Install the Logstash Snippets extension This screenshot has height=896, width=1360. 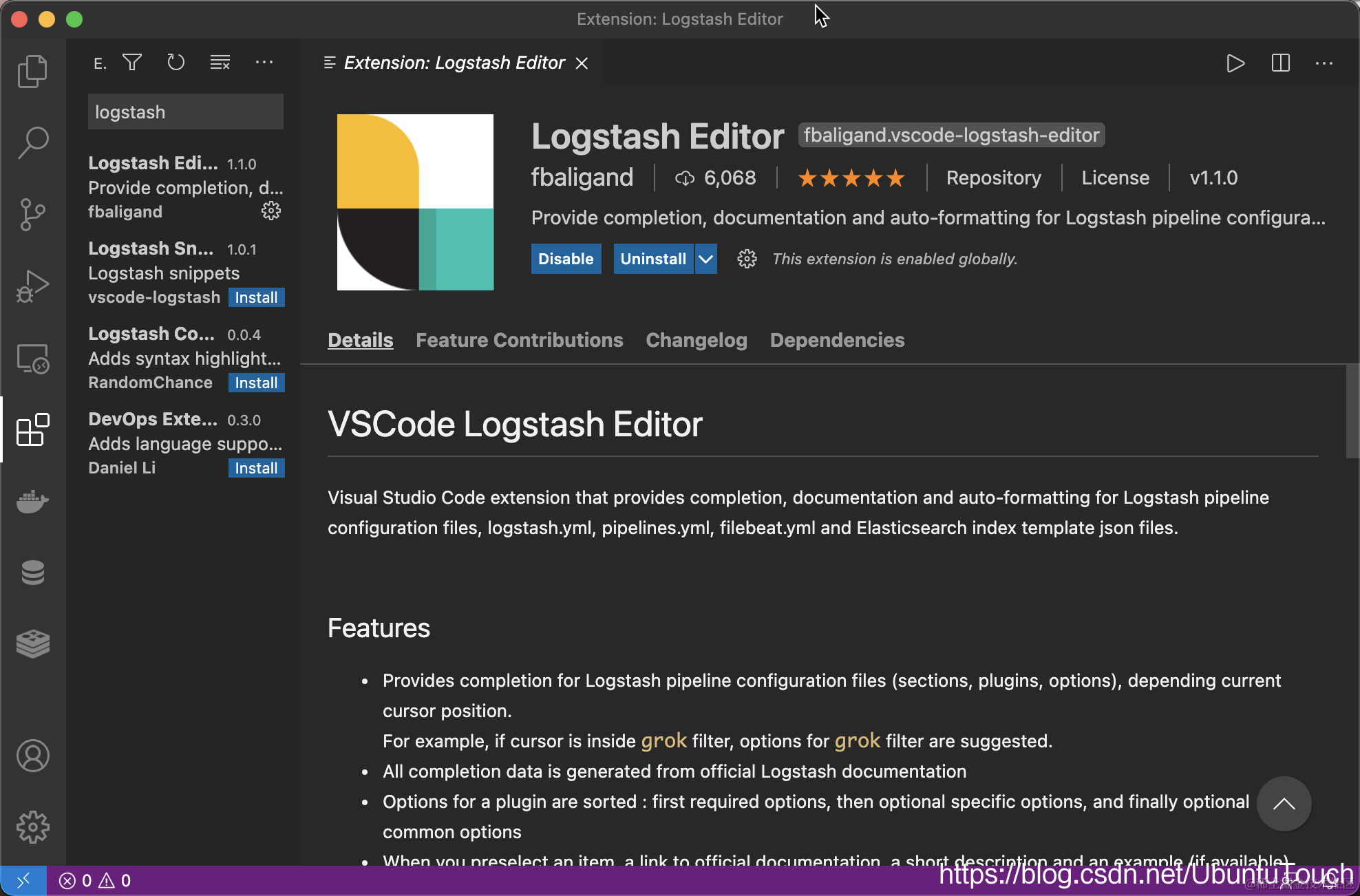256,297
